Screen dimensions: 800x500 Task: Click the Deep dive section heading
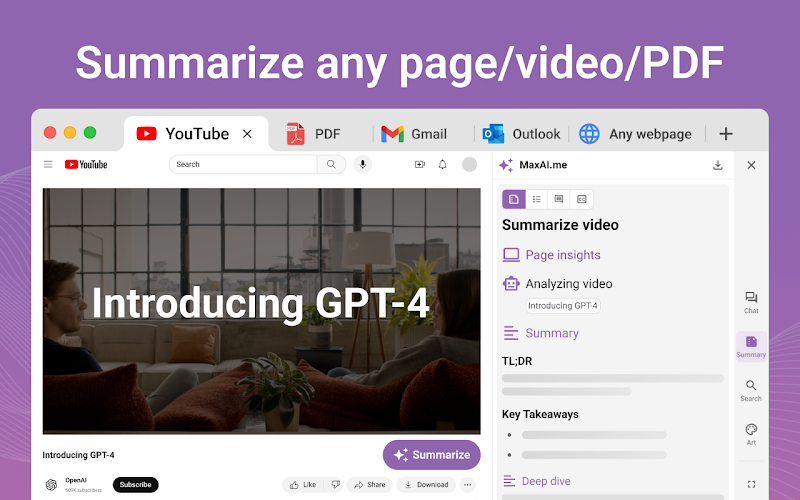[x=546, y=481]
